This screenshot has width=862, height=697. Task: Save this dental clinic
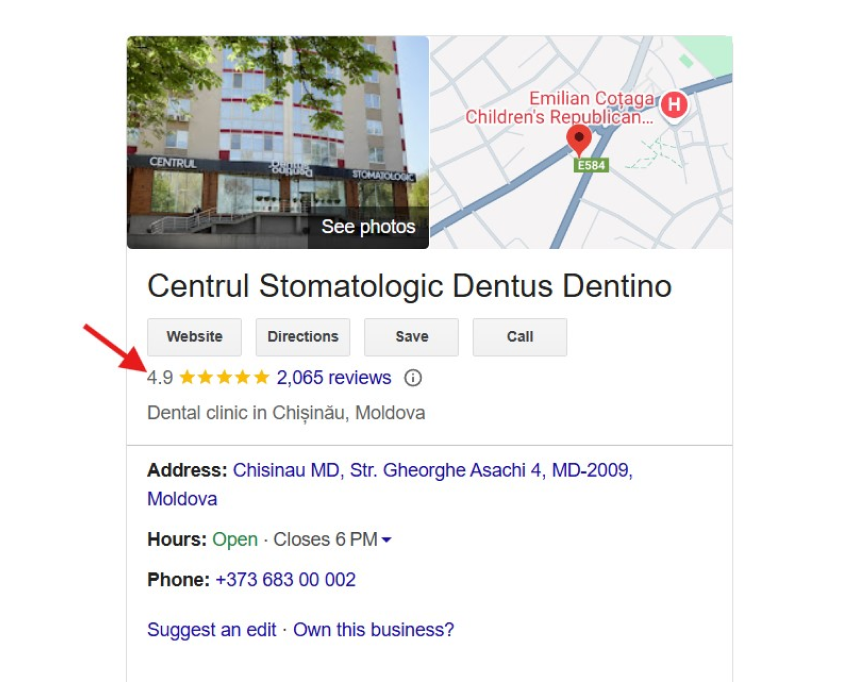coord(411,337)
